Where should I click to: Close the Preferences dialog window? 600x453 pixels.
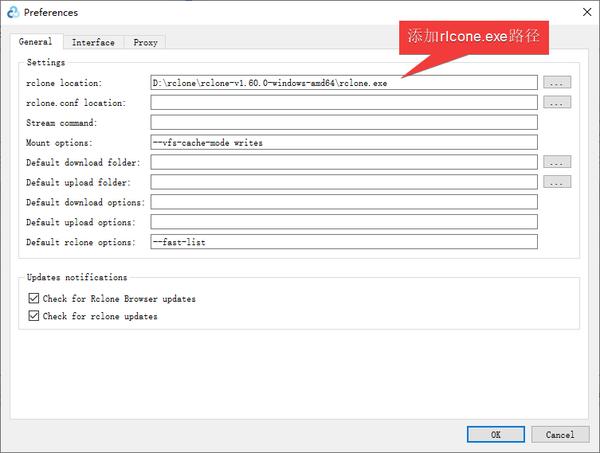587,12
